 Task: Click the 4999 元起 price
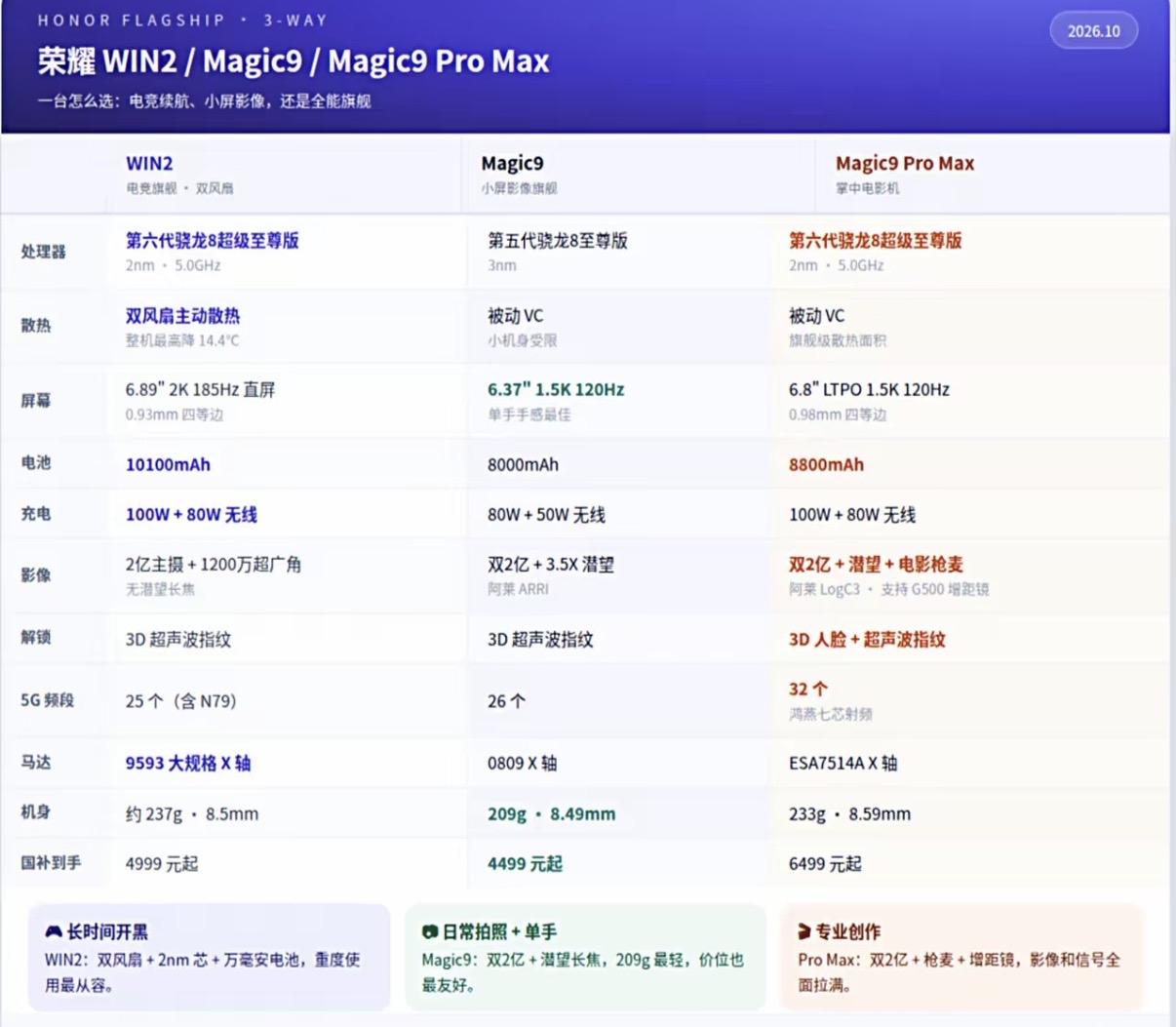point(162,863)
